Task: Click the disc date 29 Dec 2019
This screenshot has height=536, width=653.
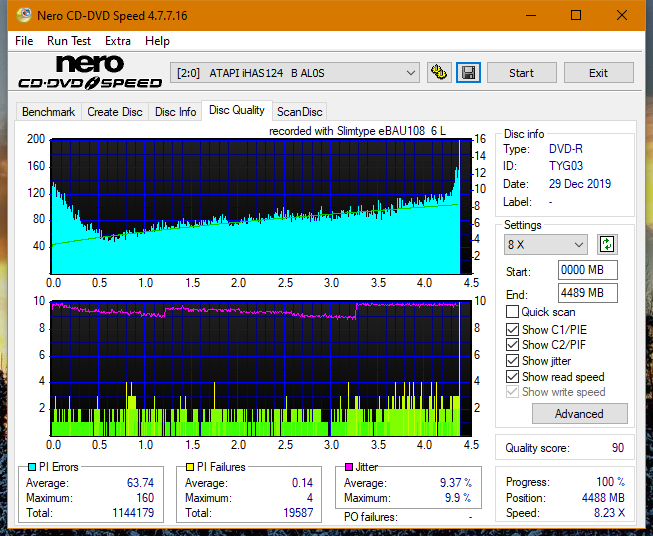Action: [580, 184]
